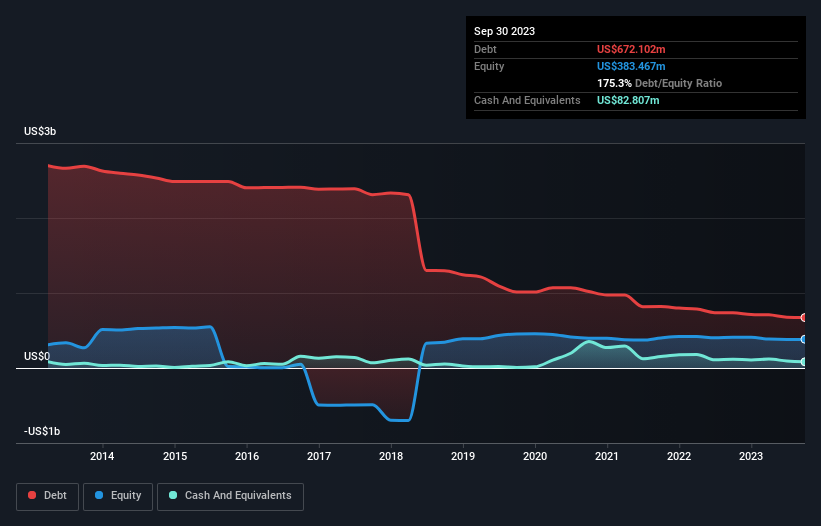
Task: Click the 175.3% Debt/Equity Ratio text
Action: 659,83
